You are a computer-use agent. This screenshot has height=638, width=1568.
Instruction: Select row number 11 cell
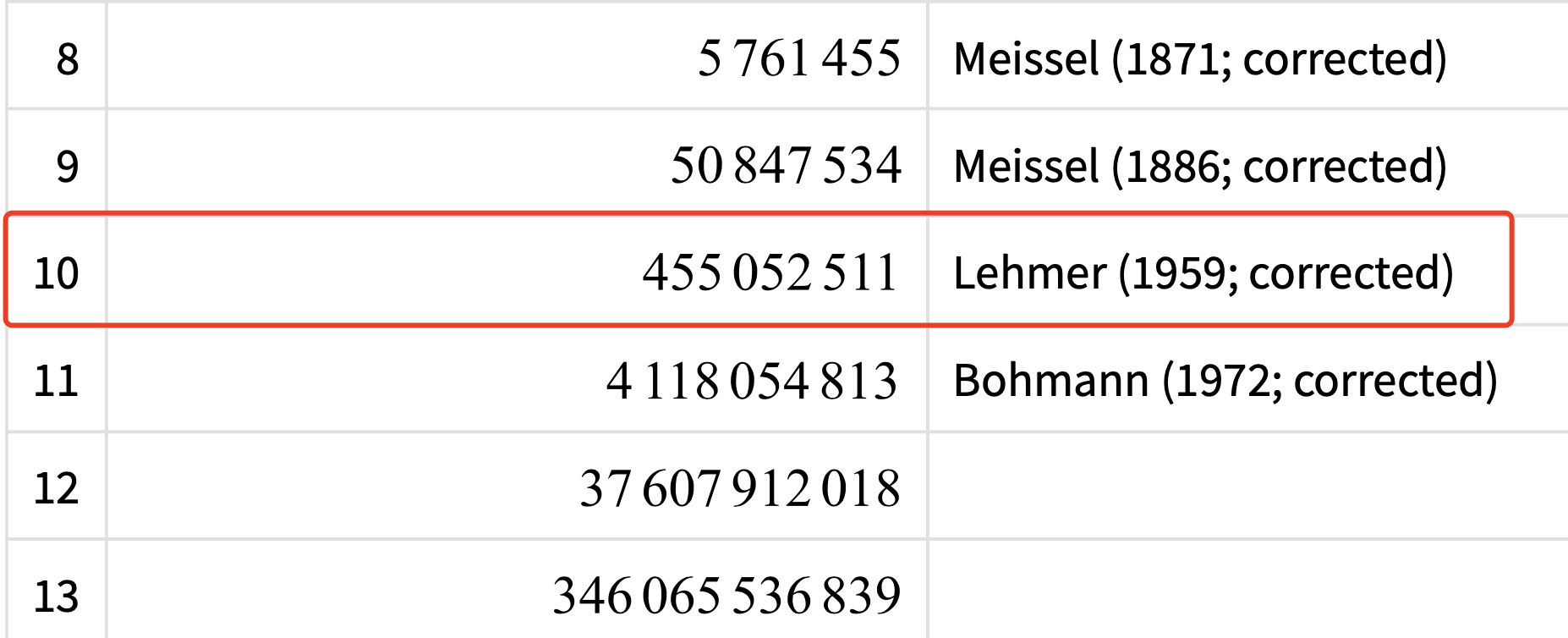(x=57, y=378)
